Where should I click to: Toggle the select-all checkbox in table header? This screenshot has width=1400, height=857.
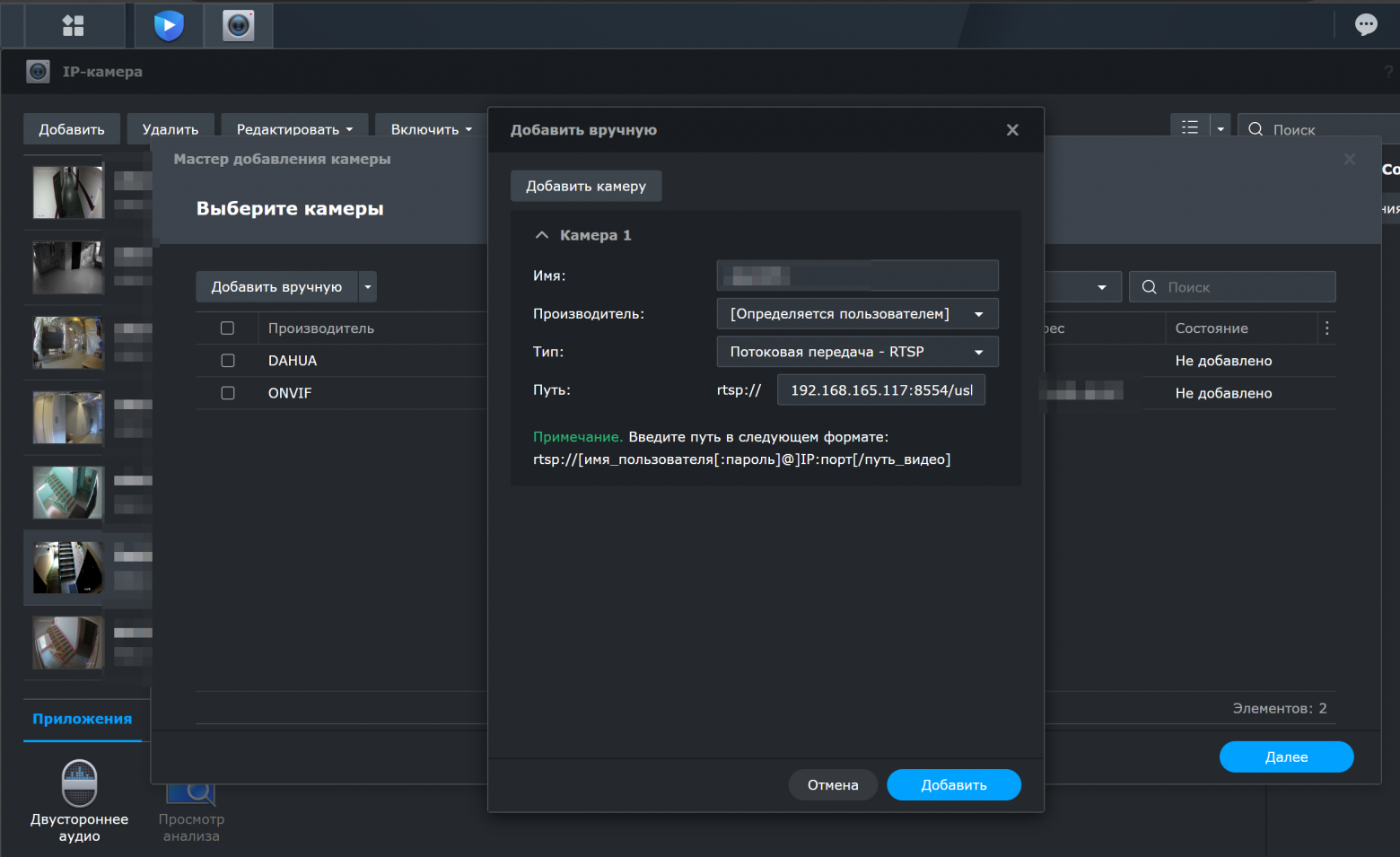pyautogui.click(x=228, y=328)
